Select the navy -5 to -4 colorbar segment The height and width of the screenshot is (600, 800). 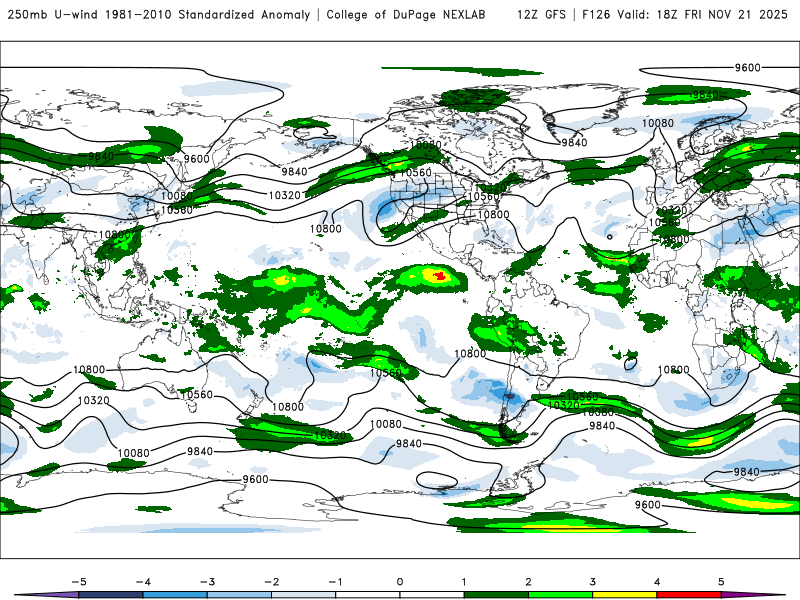(x=111, y=595)
